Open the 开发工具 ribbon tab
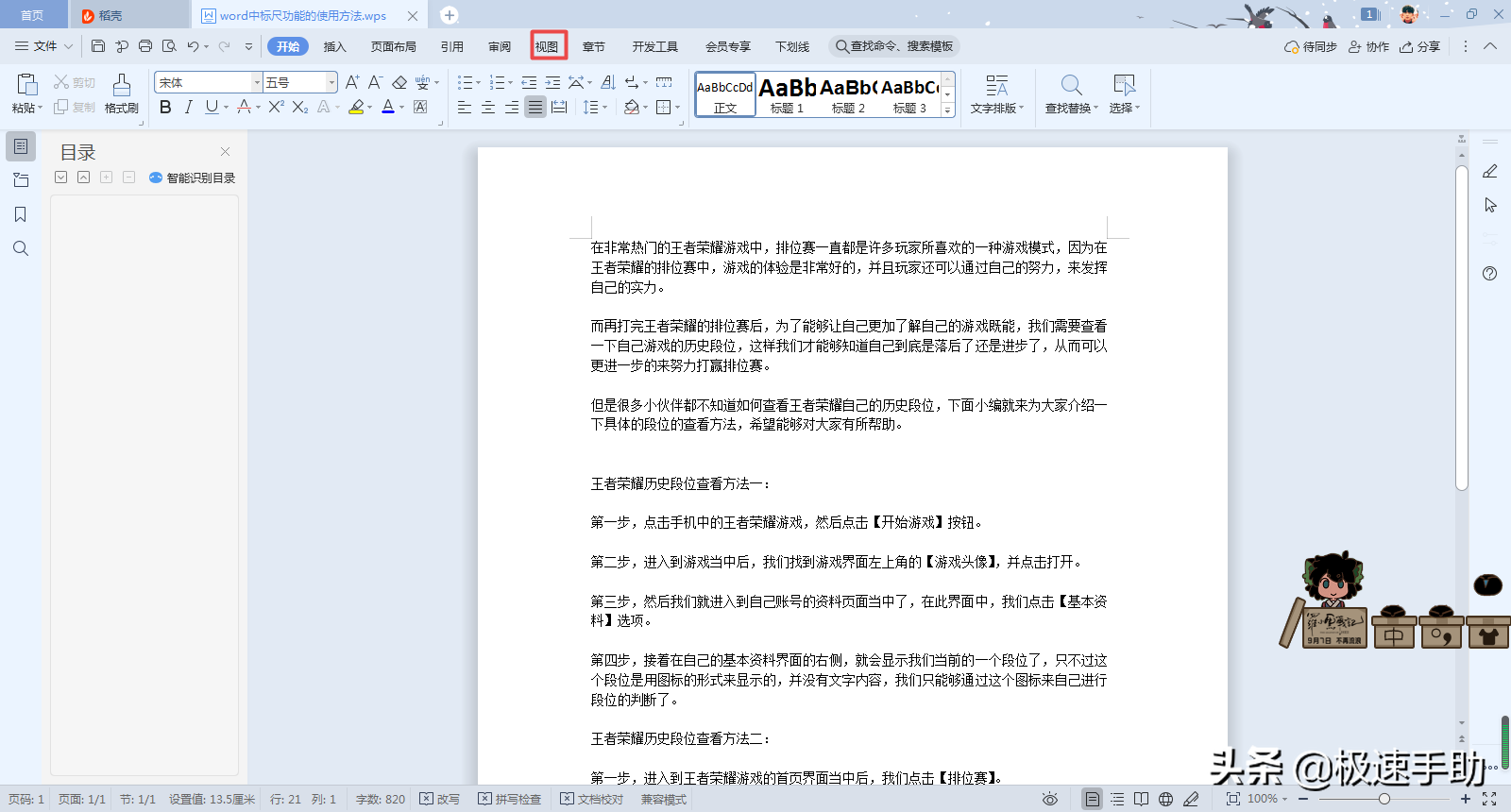 [x=655, y=46]
